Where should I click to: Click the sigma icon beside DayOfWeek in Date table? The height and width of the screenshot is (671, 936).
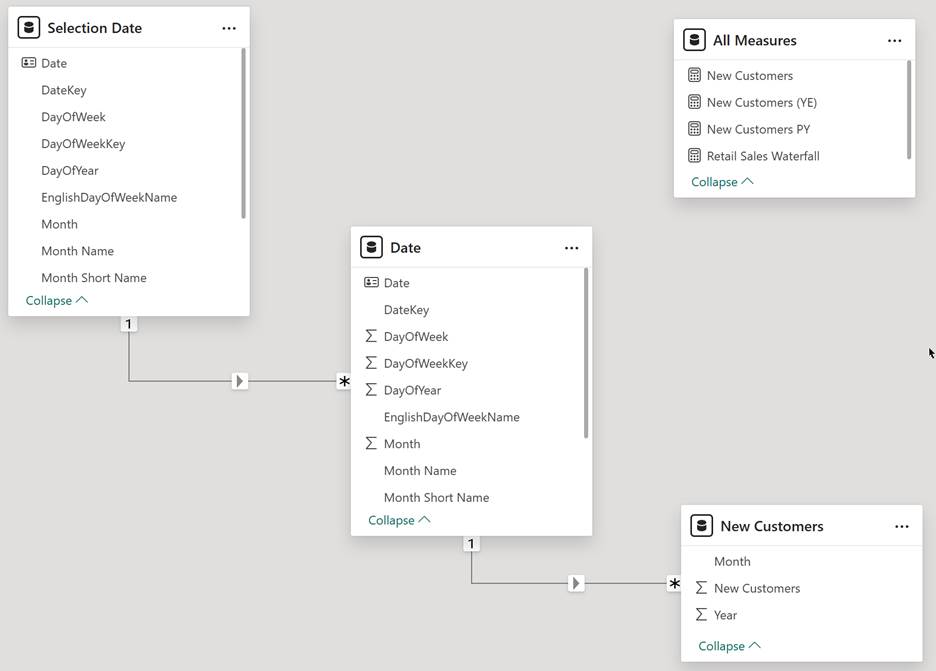(371, 337)
